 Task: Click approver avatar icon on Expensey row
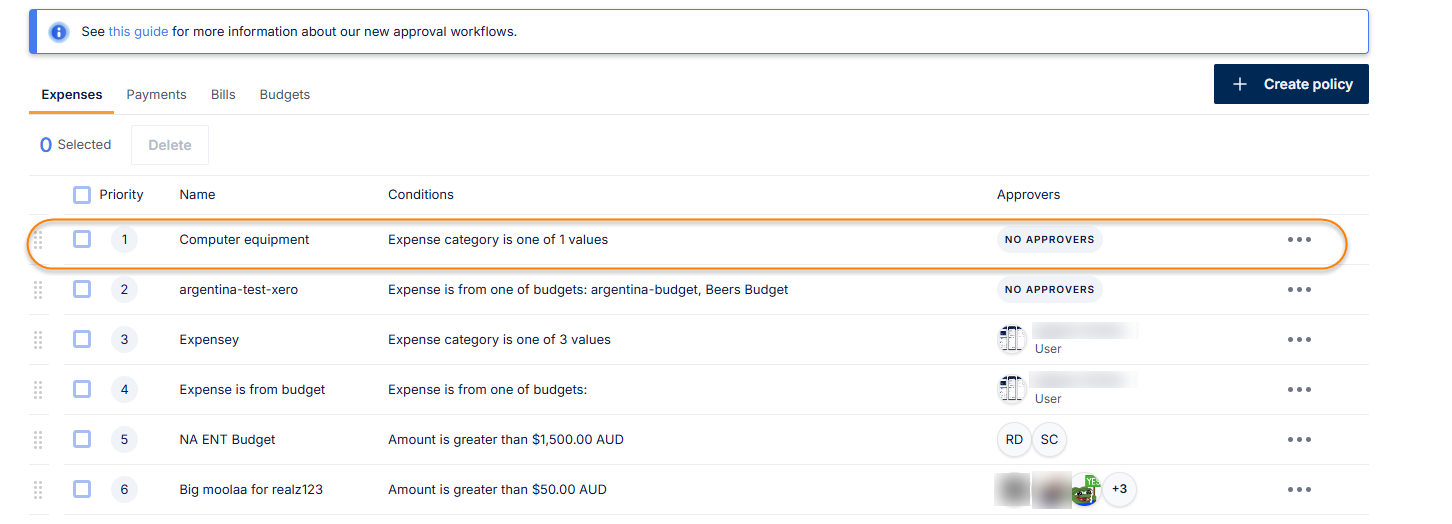pos(1012,339)
